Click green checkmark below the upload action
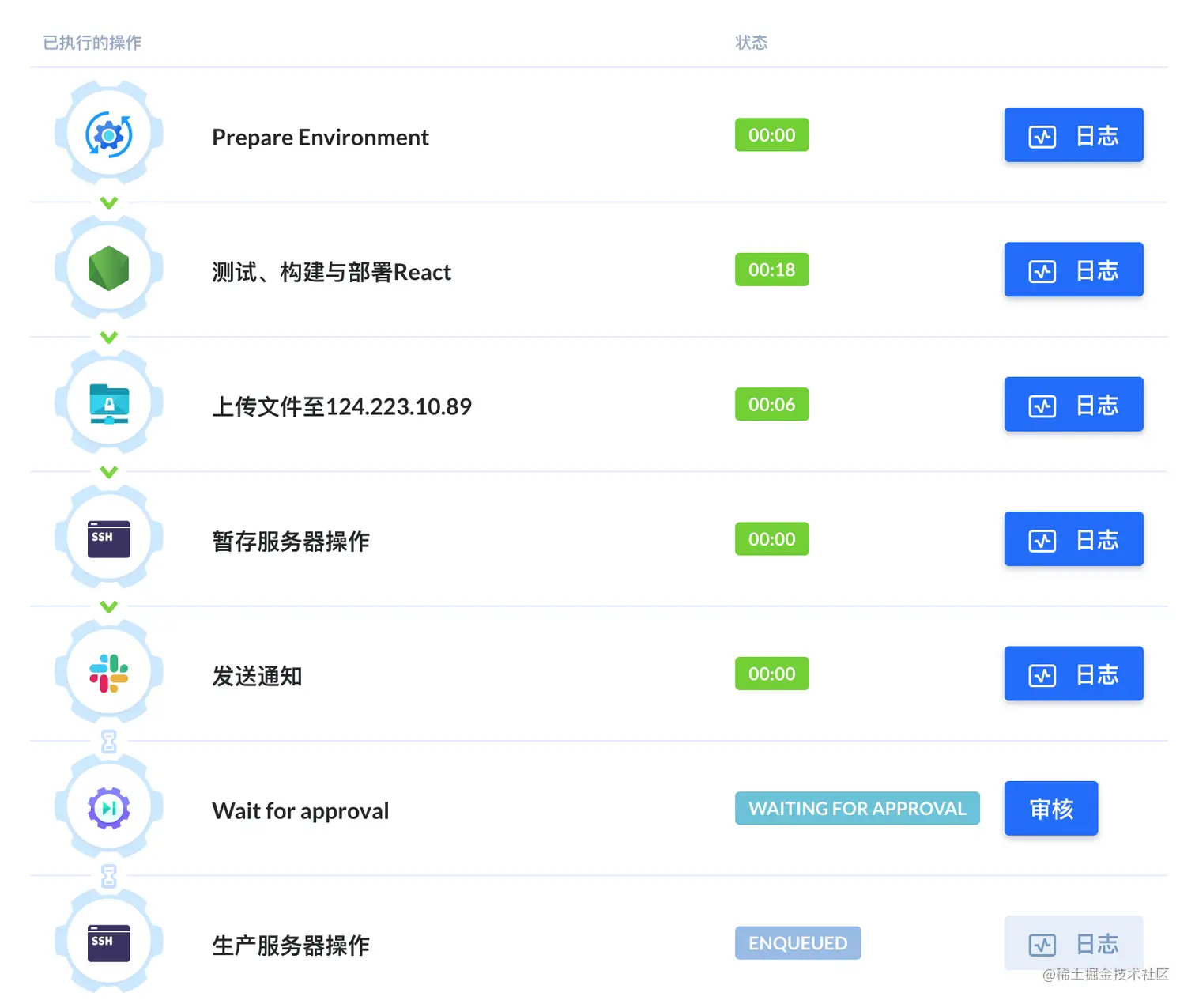1195x1008 pixels. [109, 472]
